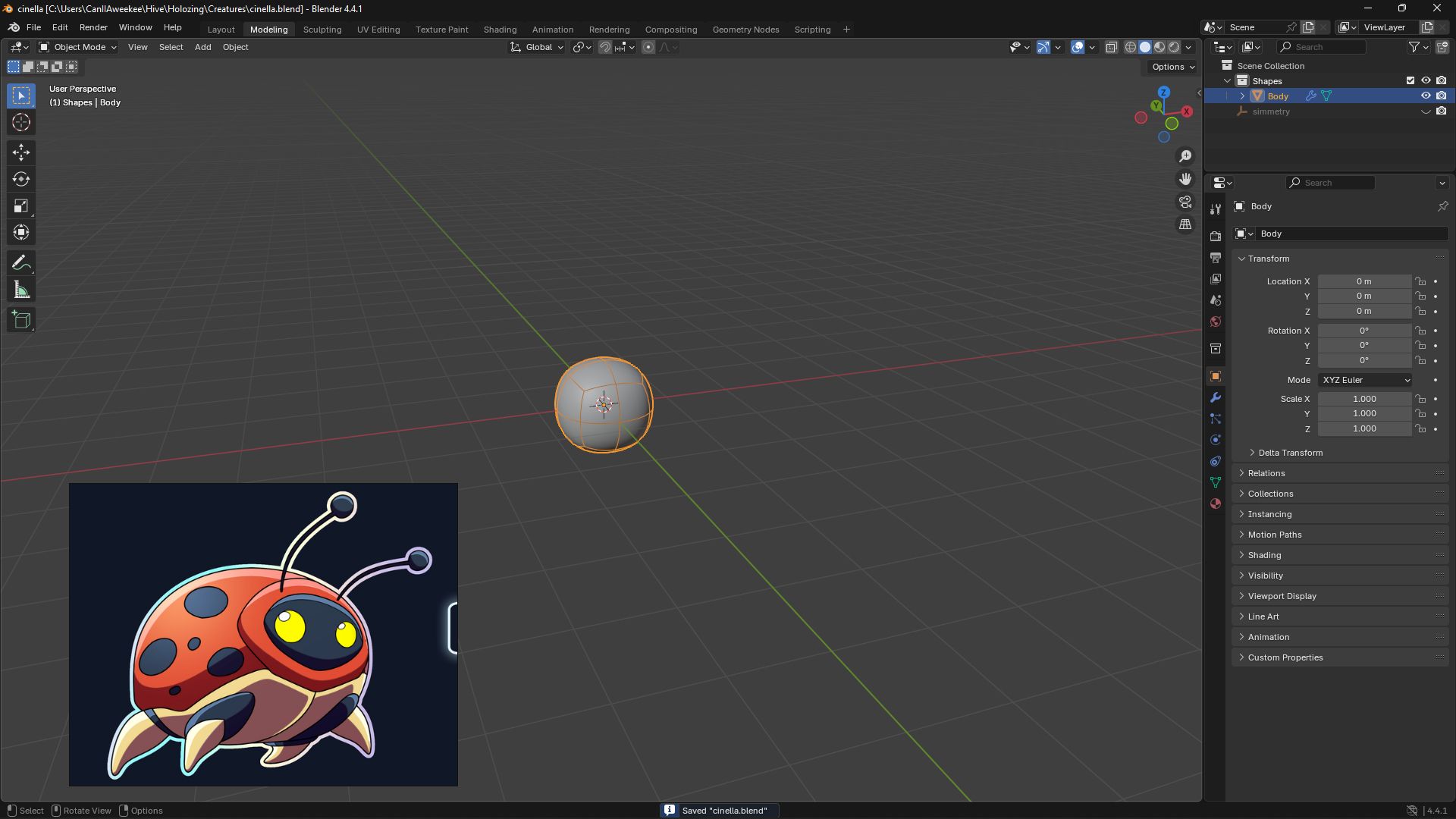Viewport: 1456px width, 819px height.
Task: Disable simmetry object in renders
Action: click(1442, 111)
